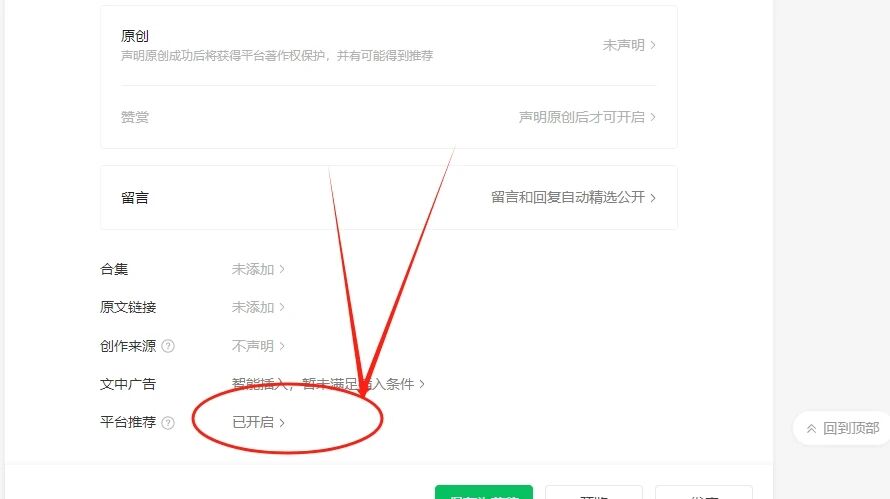The image size is (890, 499).
Task: Click the help icon beside 创作来源
Action: point(168,346)
